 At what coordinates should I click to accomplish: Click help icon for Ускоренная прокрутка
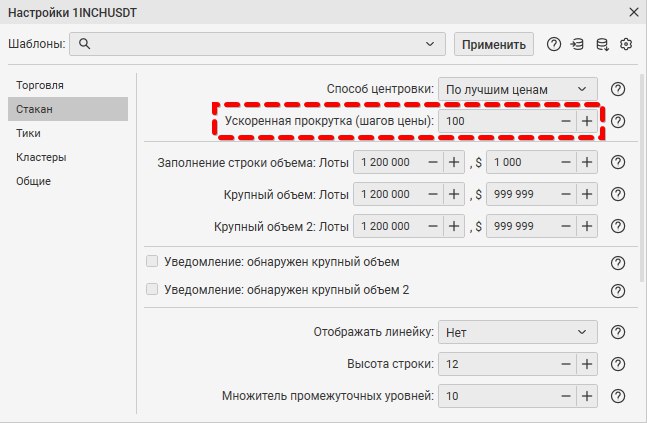click(x=617, y=121)
